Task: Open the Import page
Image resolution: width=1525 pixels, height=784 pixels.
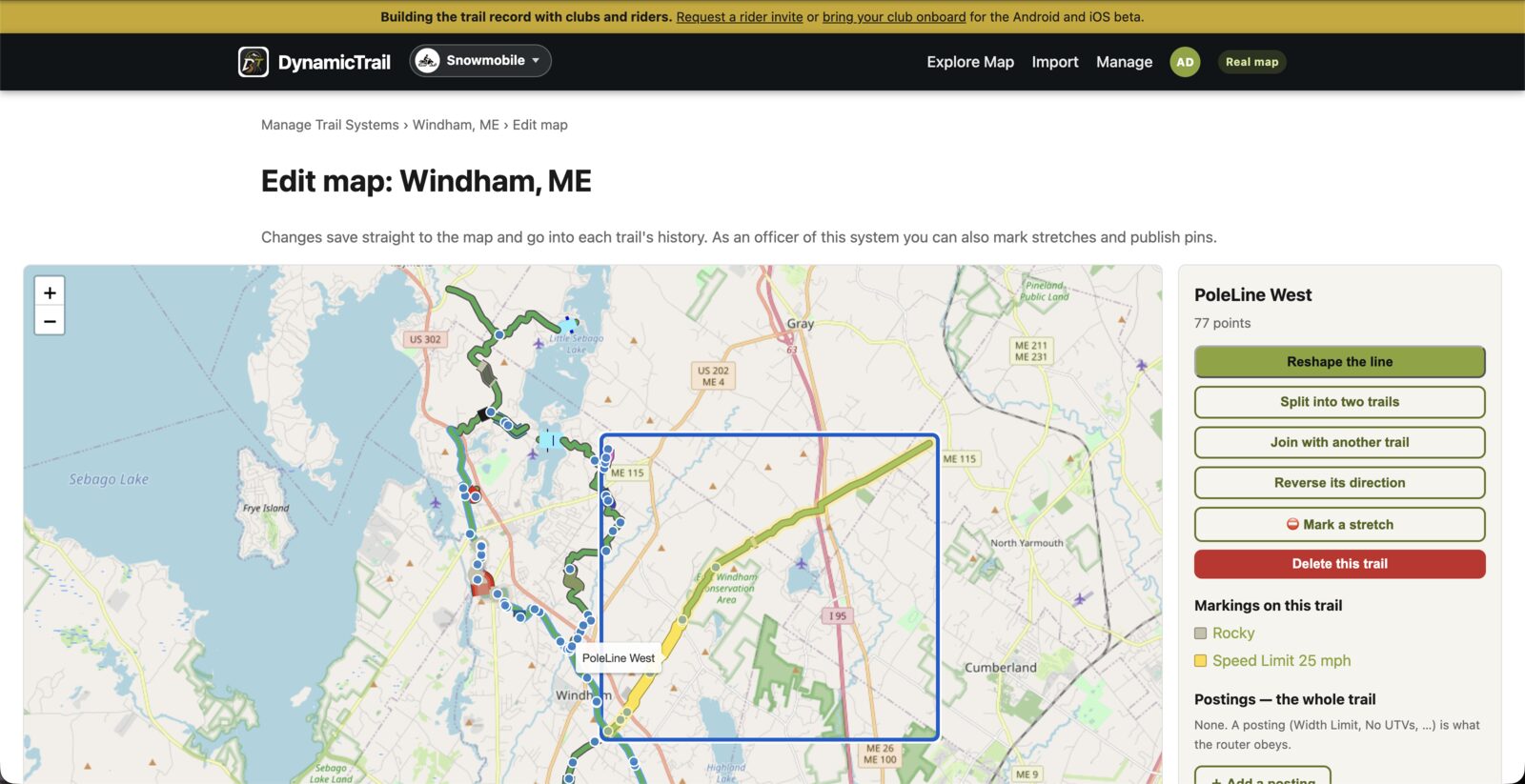Action: 1055,62
